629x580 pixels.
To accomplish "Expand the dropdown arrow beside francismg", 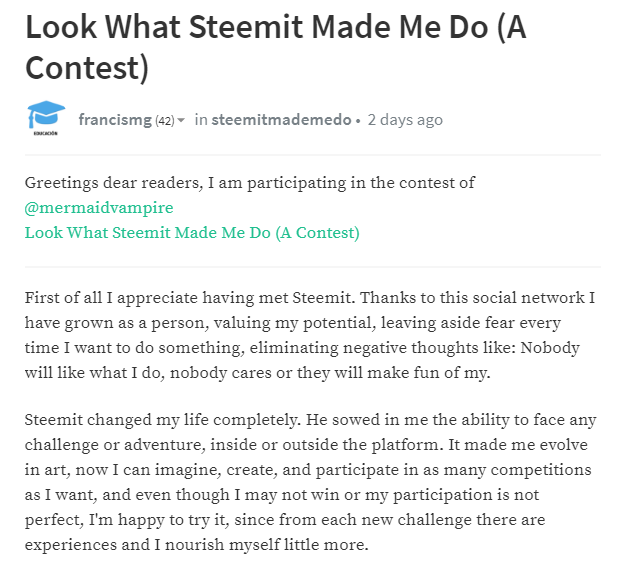I will (x=181, y=120).
